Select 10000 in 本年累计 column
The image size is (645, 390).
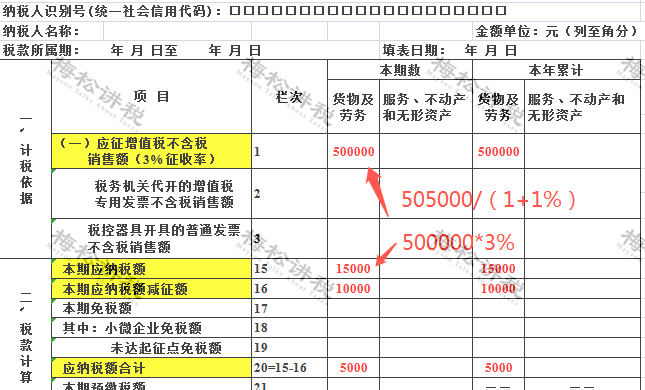coord(498,289)
